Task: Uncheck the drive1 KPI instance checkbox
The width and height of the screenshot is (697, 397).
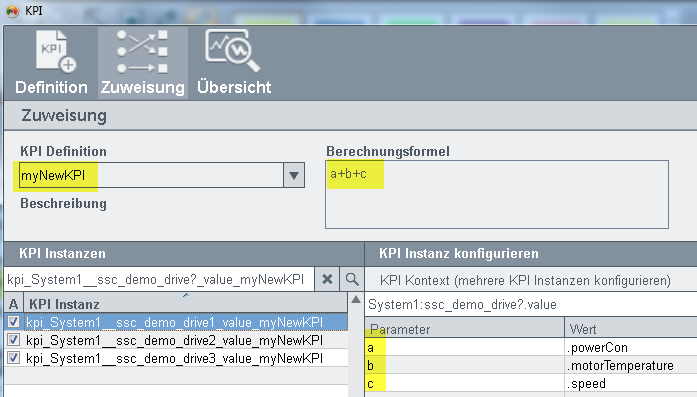Action: [x=13, y=321]
